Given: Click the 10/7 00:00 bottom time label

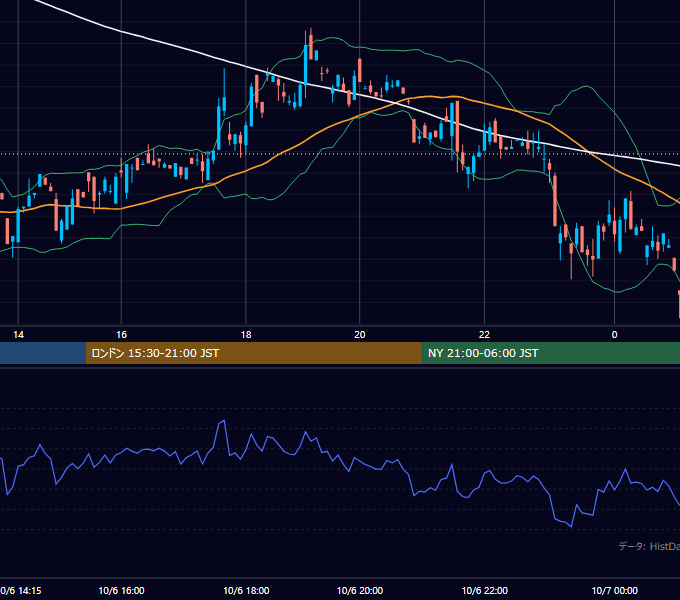Looking at the screenshot, I should click(x=615, y=590).
